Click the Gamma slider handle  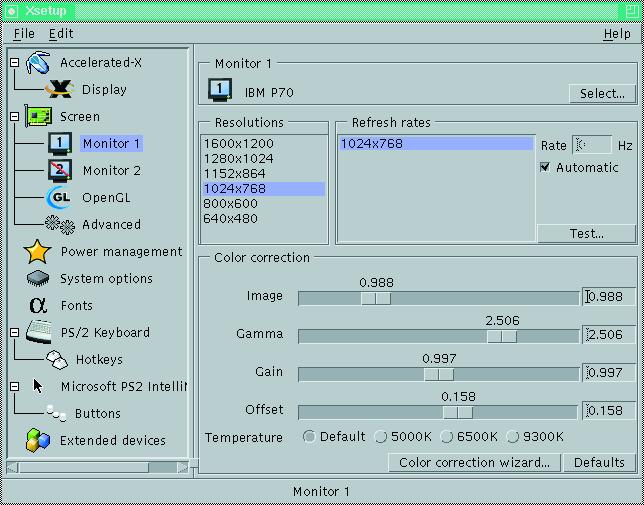pyautogui.click(x=501, y=336)
